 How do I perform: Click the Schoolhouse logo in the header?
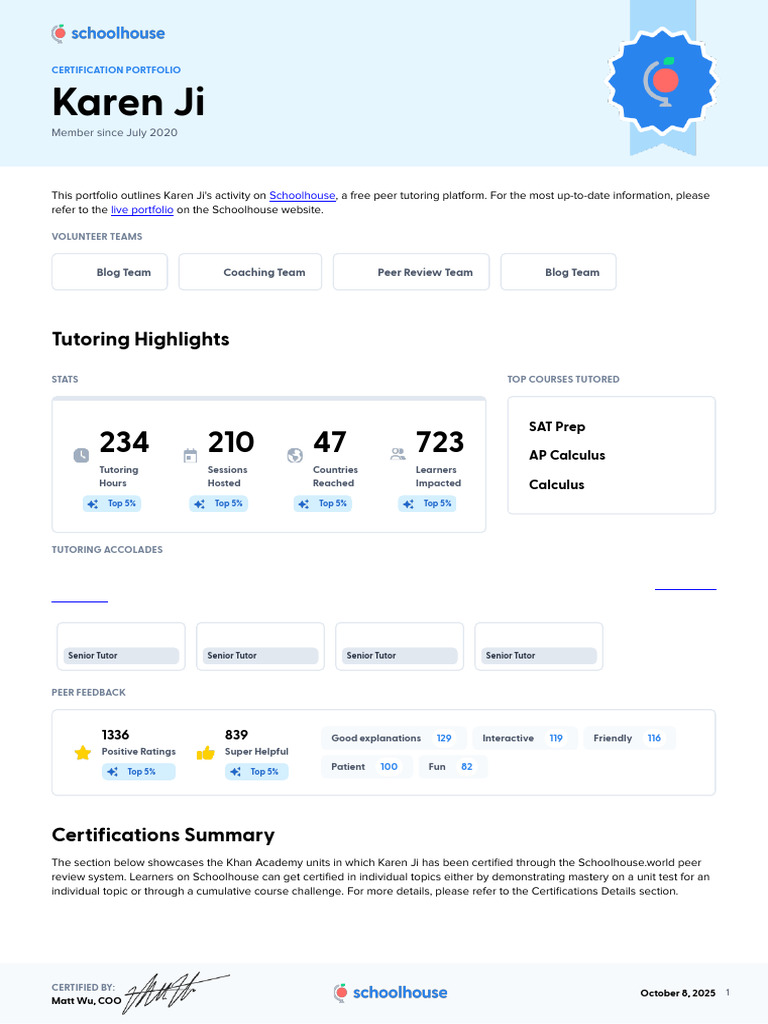point(108,33)
